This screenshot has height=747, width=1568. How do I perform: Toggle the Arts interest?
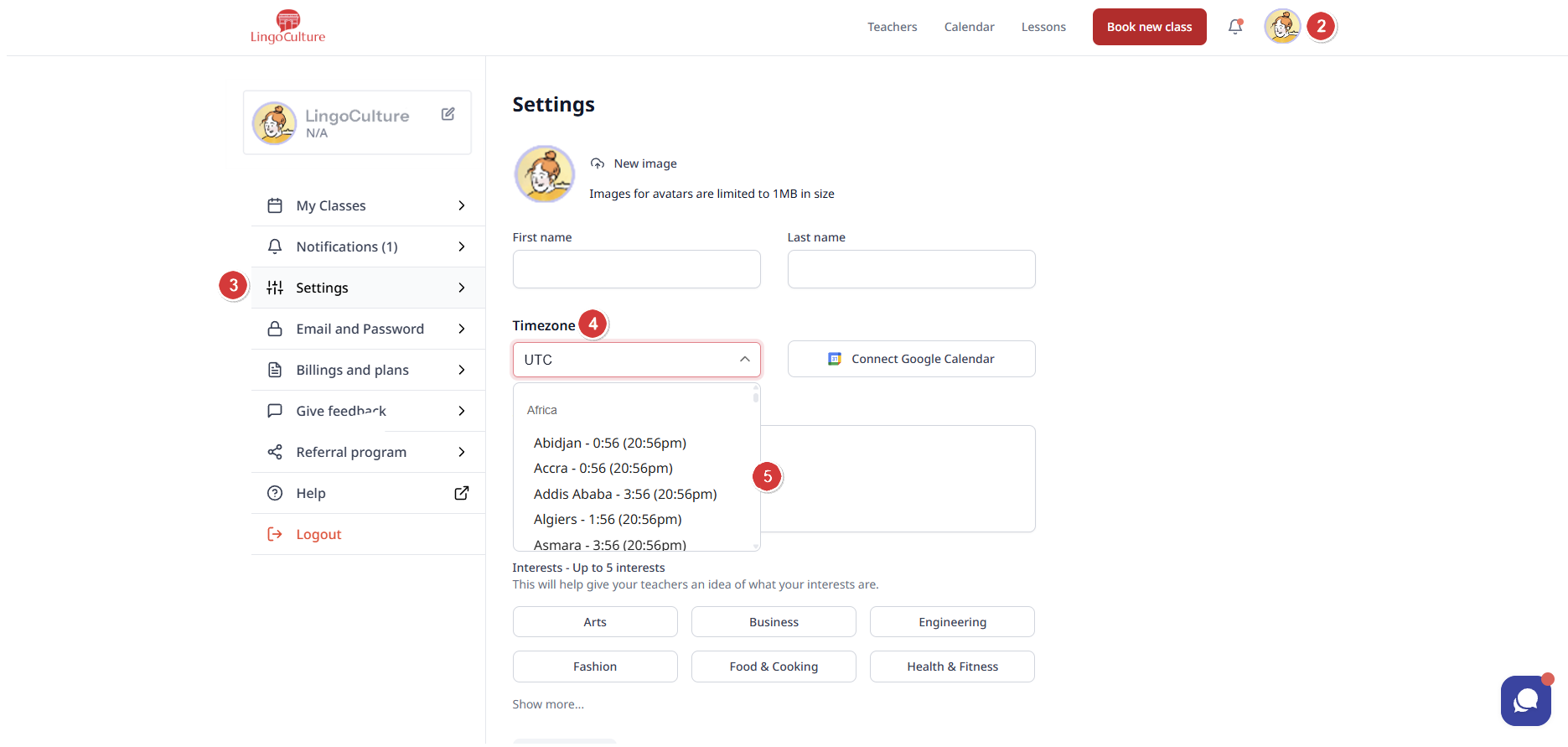tap(595, 622)
